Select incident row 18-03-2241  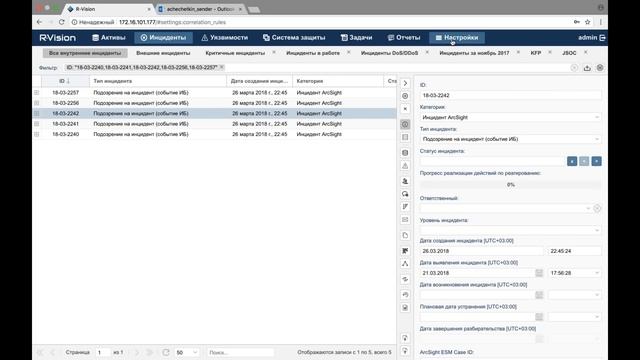pos(214,124)
